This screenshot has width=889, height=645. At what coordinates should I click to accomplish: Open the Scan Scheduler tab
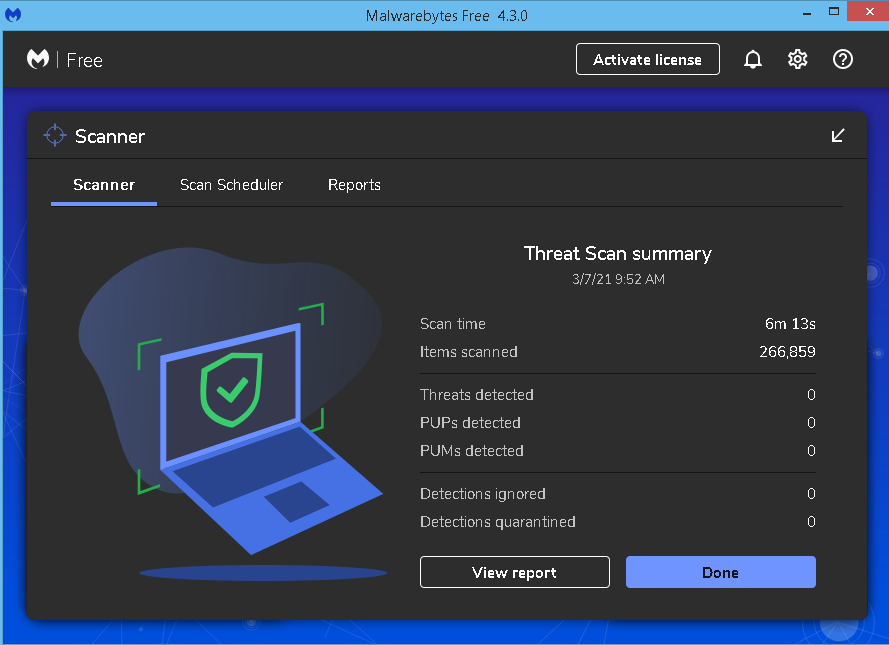[231, 185]
